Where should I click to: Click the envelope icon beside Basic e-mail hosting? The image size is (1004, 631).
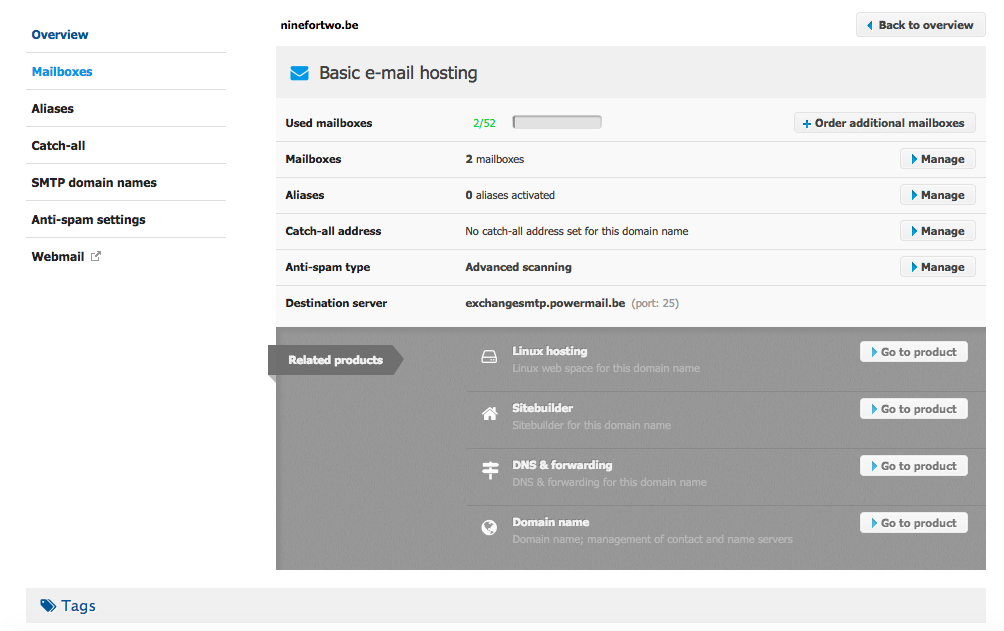298,73
